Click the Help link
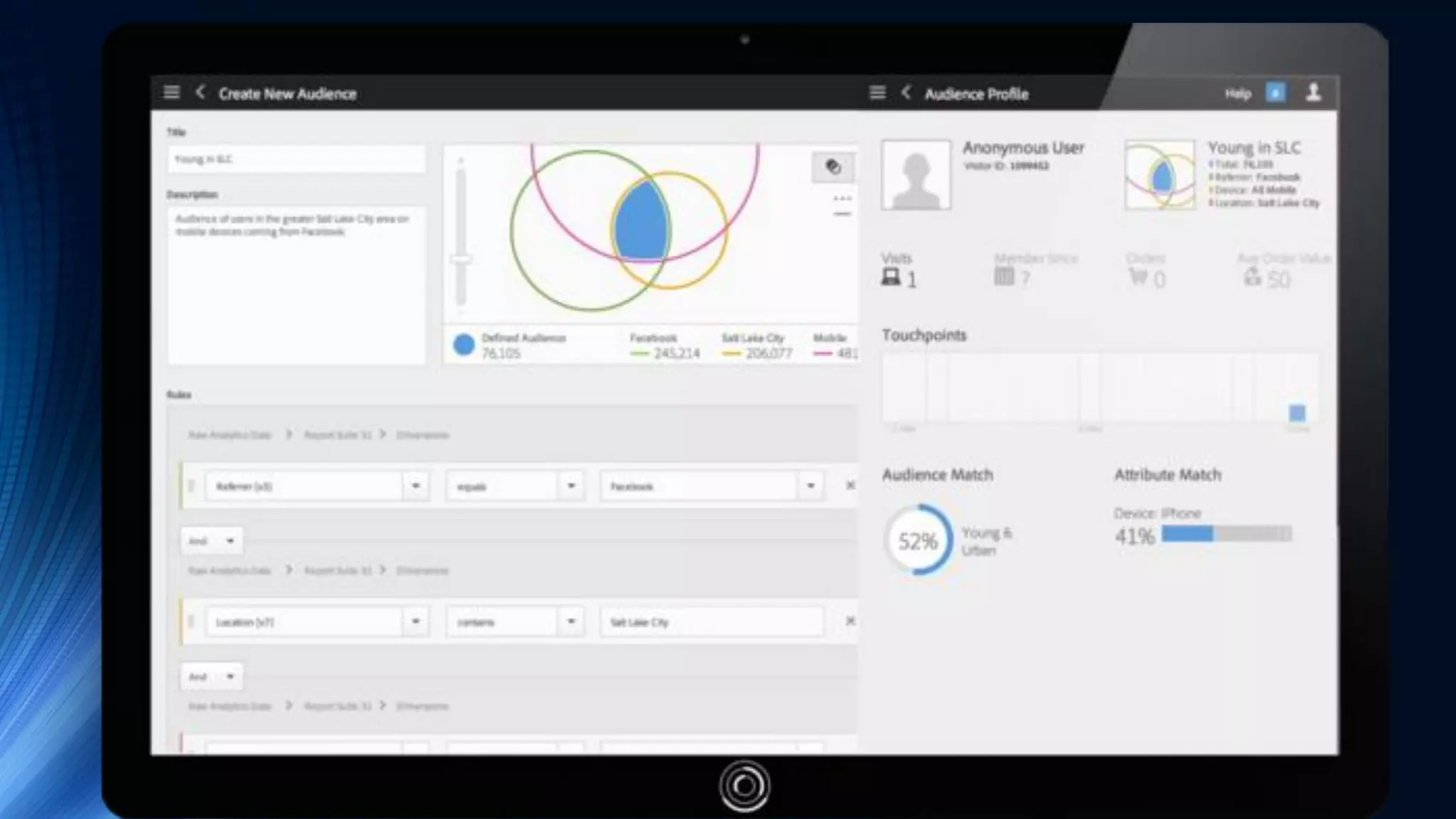 click(x=1237, y=94)
